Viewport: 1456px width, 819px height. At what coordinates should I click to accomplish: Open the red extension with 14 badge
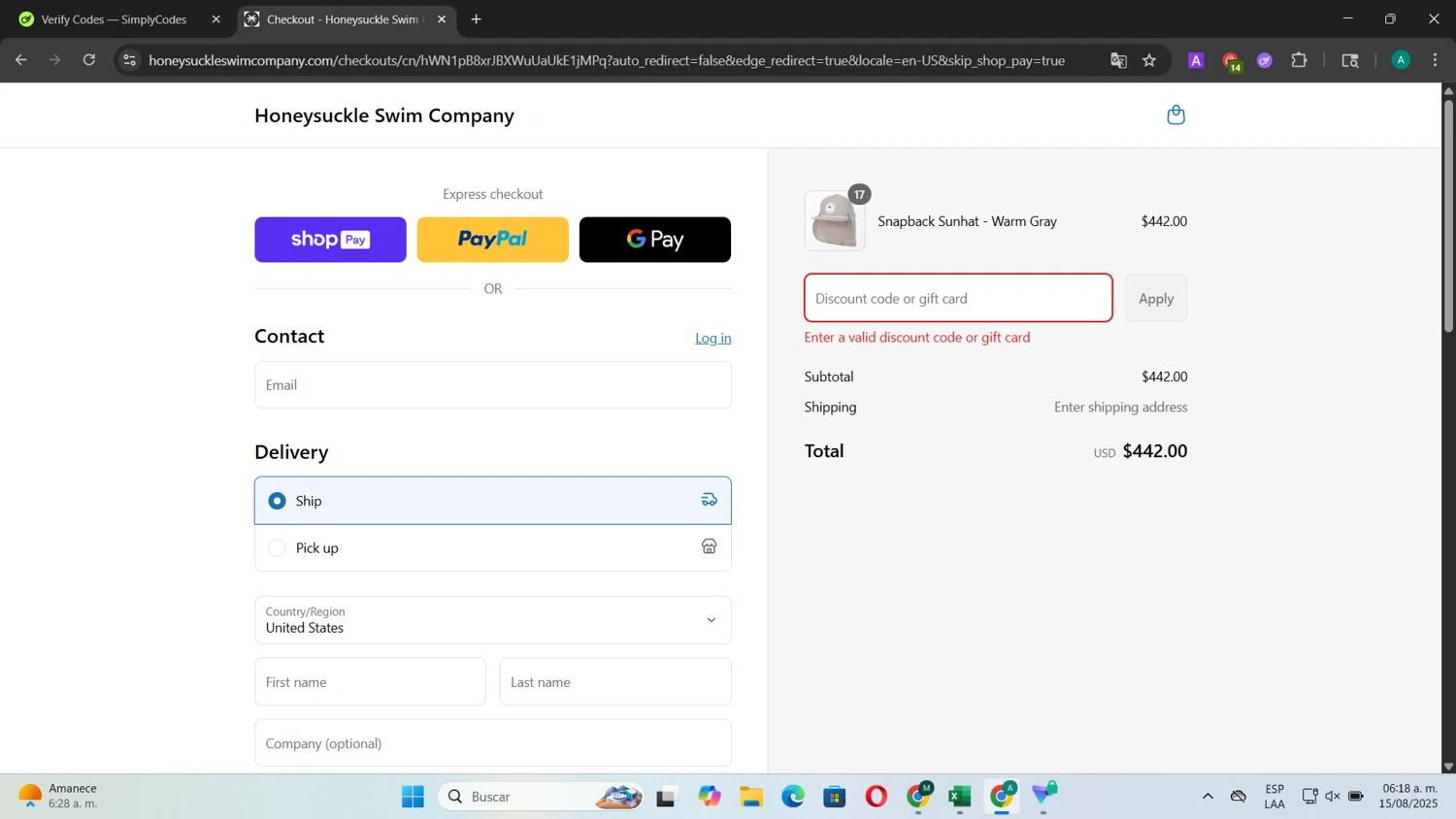click(1231, 61)
